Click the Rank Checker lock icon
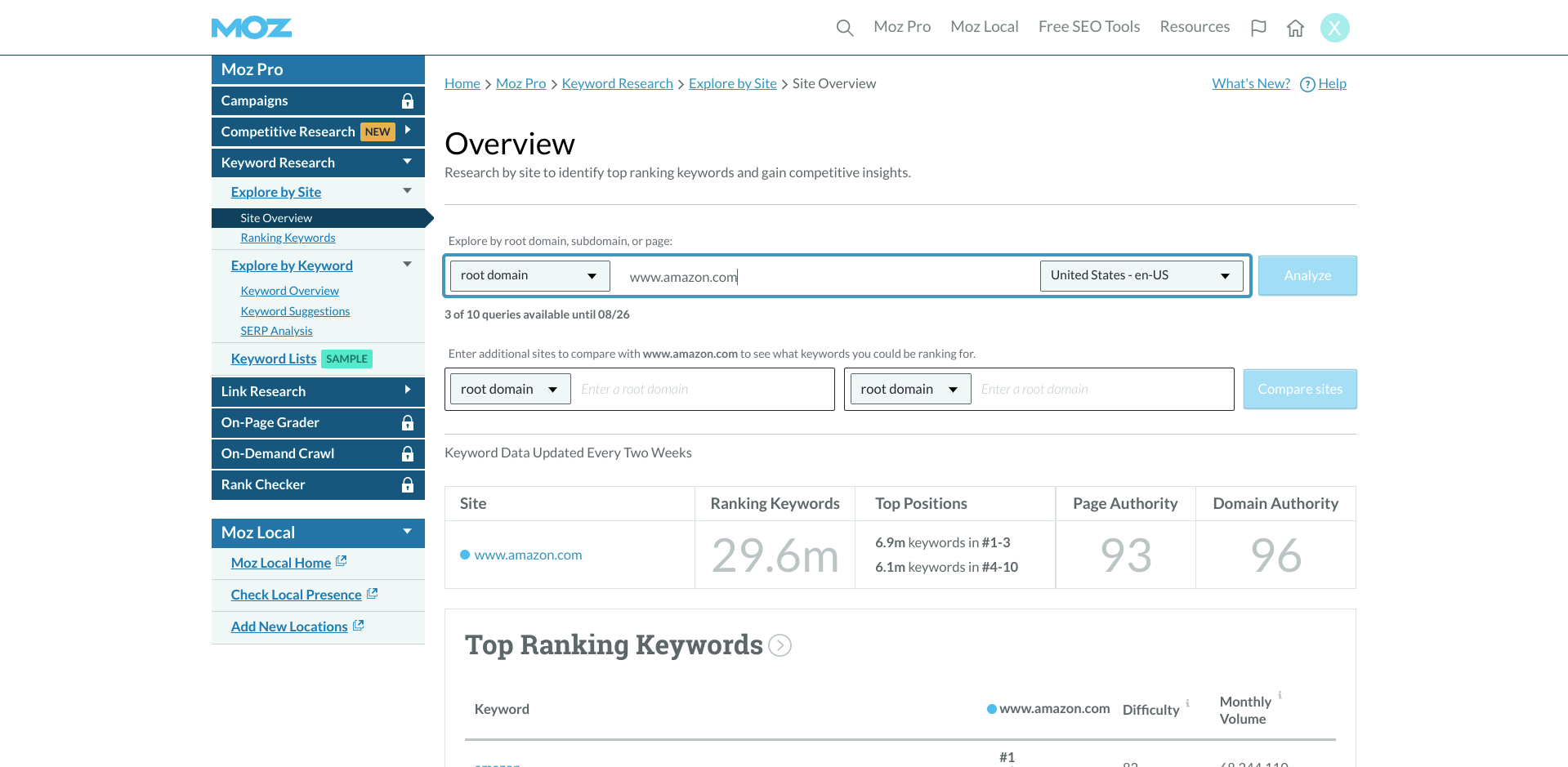This screenshot has width=1568, height=767. click(x=408, y=484)
